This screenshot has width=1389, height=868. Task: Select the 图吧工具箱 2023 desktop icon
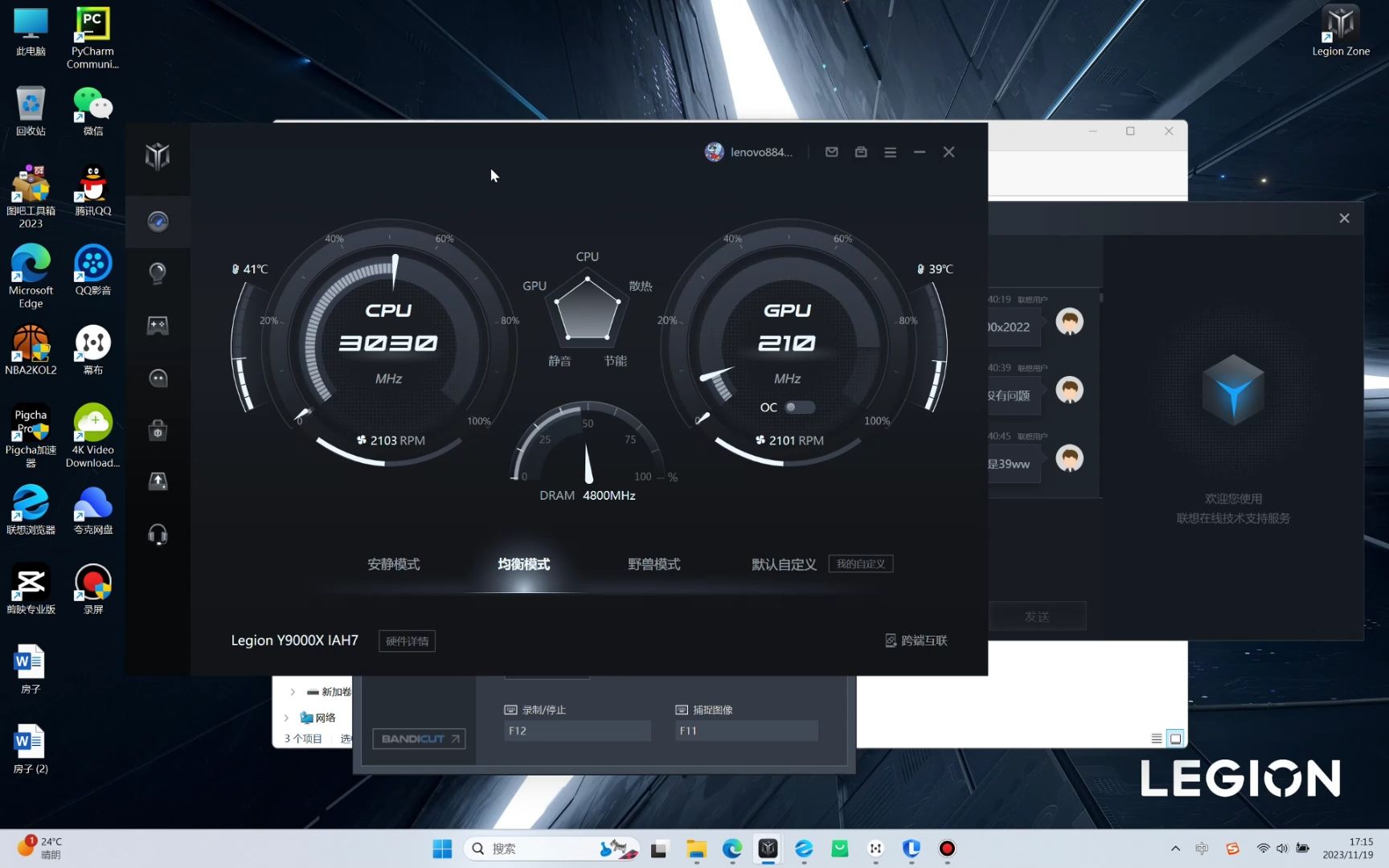(x=31, y=196)
